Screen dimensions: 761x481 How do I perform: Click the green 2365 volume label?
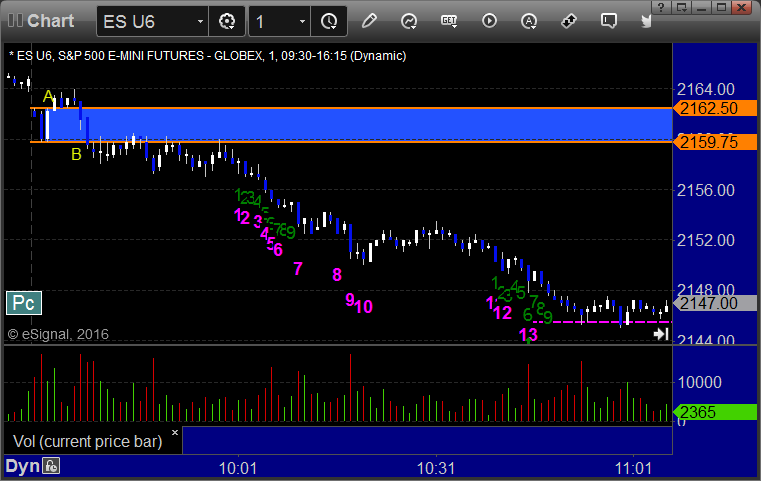714,412
